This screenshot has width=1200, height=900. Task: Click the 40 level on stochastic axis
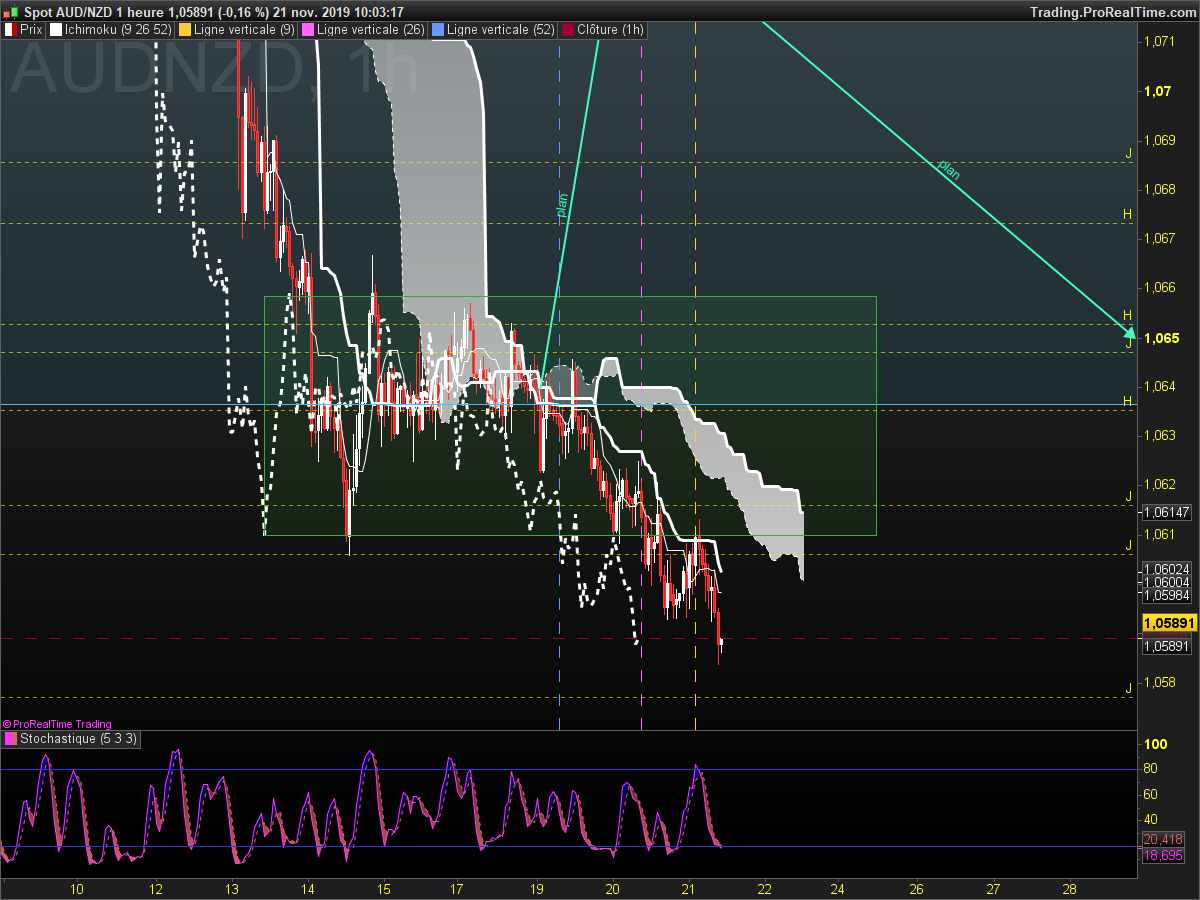1151,819
